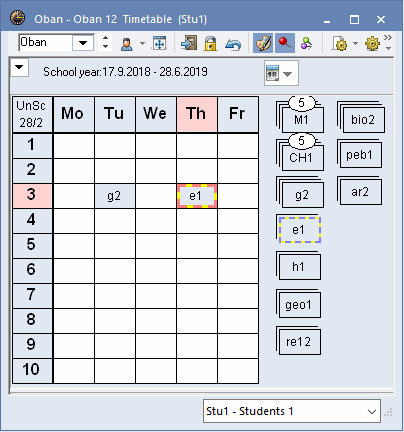Click the assign/import door arrow icon
Screen dimensions: 404x432
click(x=189, y=43)
